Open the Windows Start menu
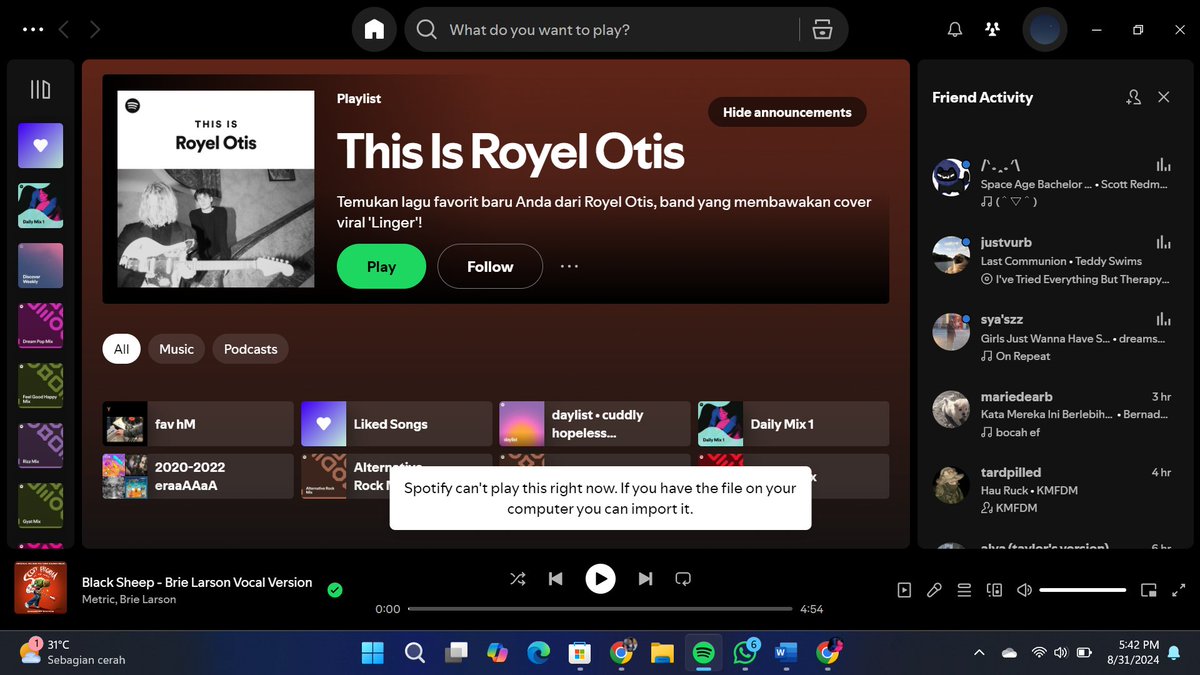1200x675 pixels. pyautogui.click(x=372, y=653)
